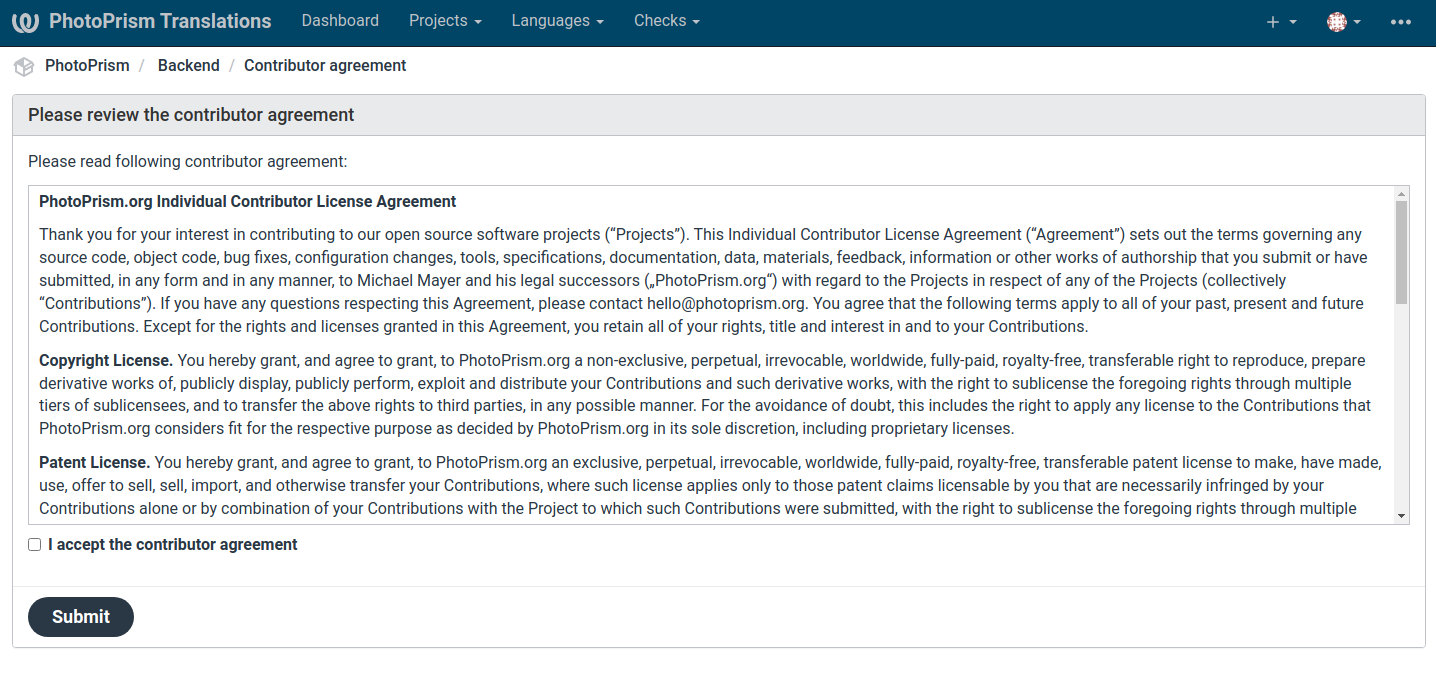Go to the Dashboard menu item

pyautogui.click(x=340, y=21)
